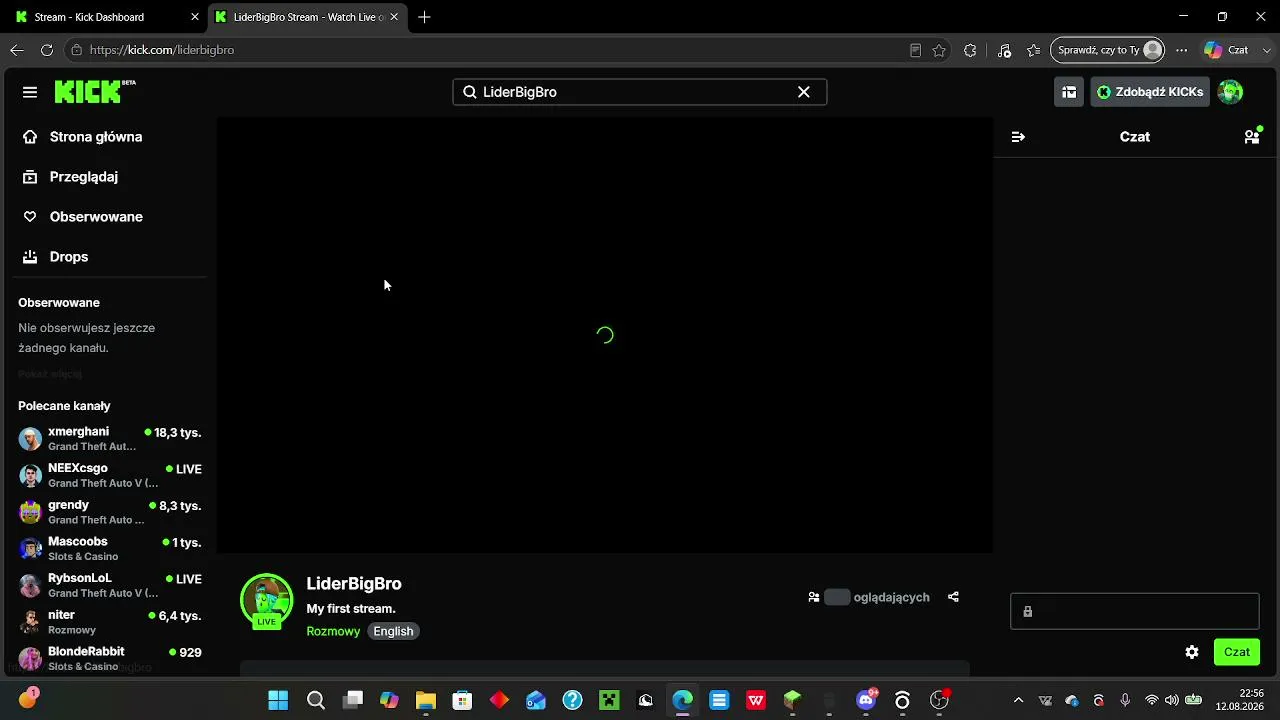Open your Kick profile avatar menu
The image size is (1280, 720).
coord(1230,92)
